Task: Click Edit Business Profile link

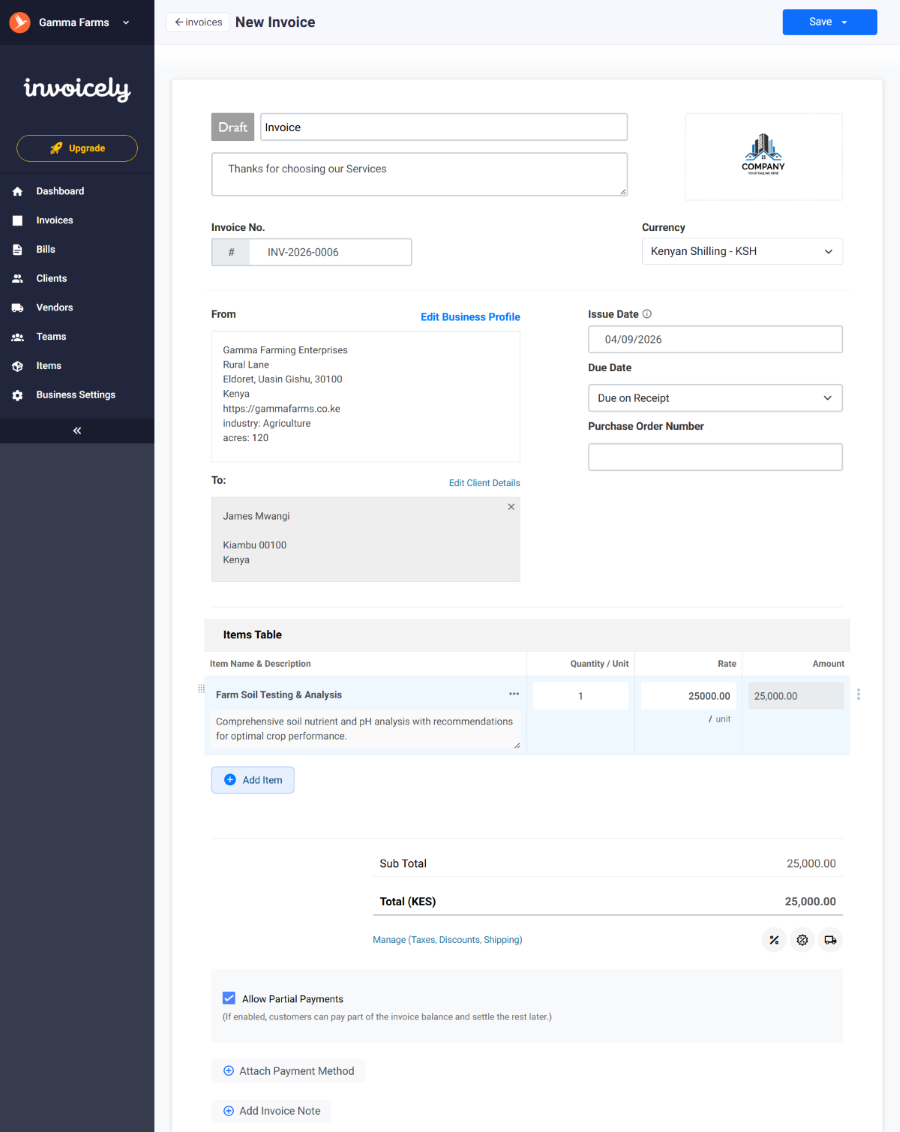Action: click(x=470, y=317)
